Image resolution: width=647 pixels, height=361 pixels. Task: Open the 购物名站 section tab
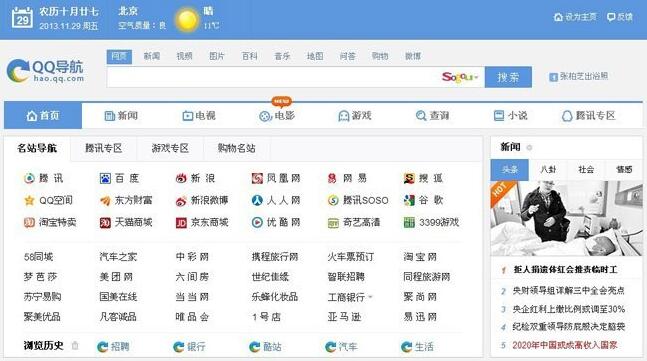click(236, 148)
